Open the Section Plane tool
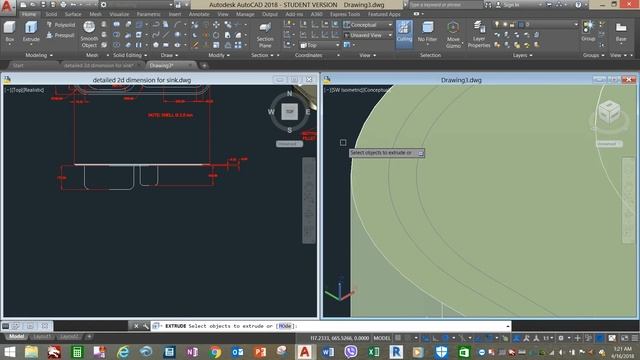640x360 pixels. [265, 35]
